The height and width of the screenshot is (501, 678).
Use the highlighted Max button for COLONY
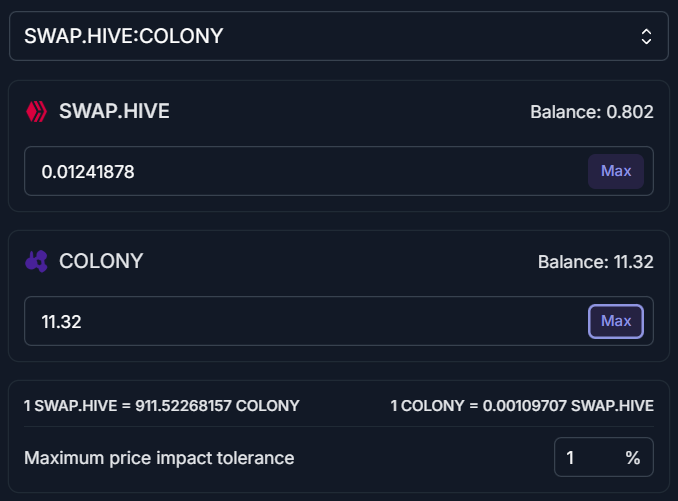tap(616, 321)
